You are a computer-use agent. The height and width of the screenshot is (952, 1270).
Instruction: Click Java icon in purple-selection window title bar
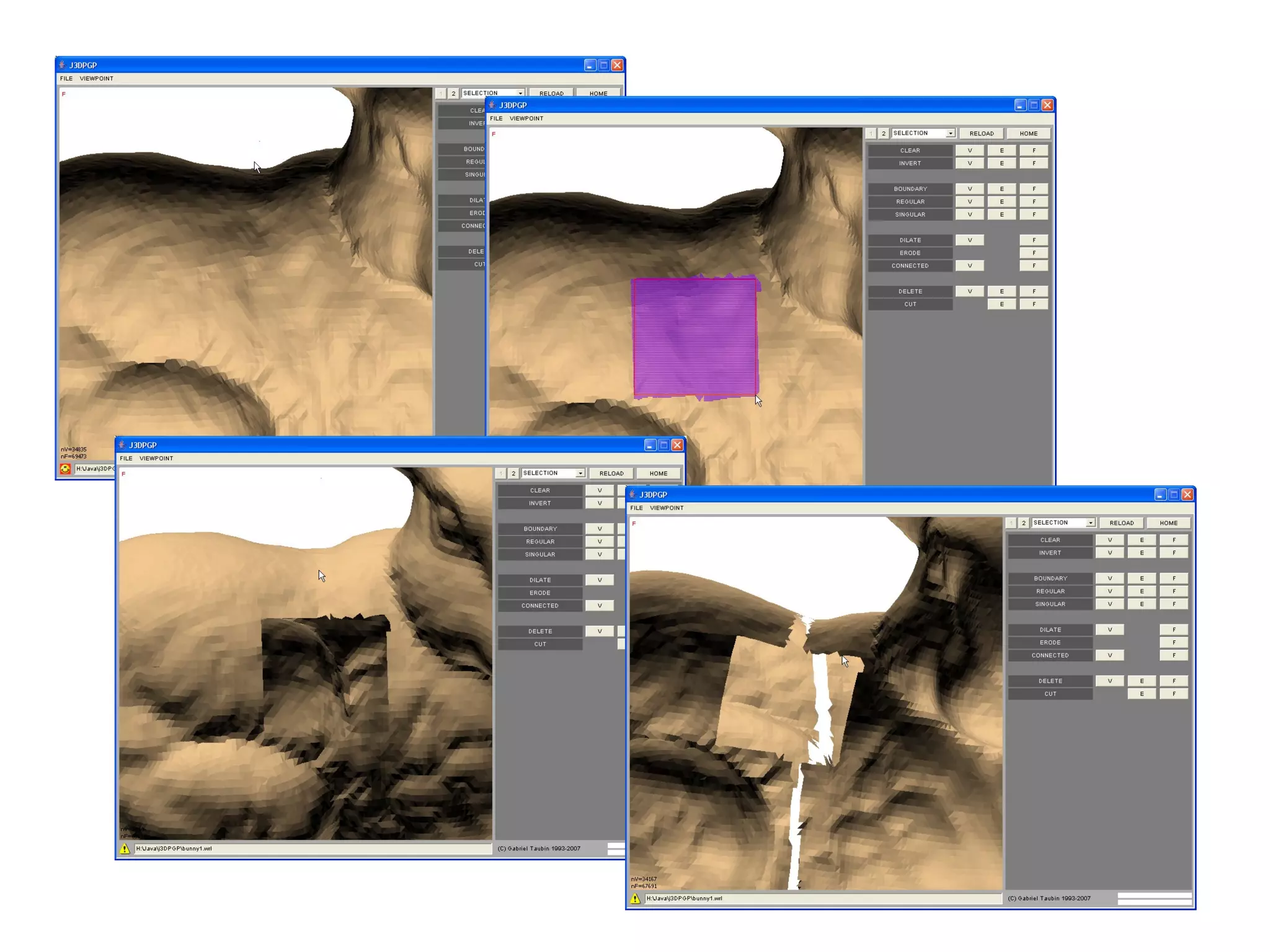coord(492,105)
